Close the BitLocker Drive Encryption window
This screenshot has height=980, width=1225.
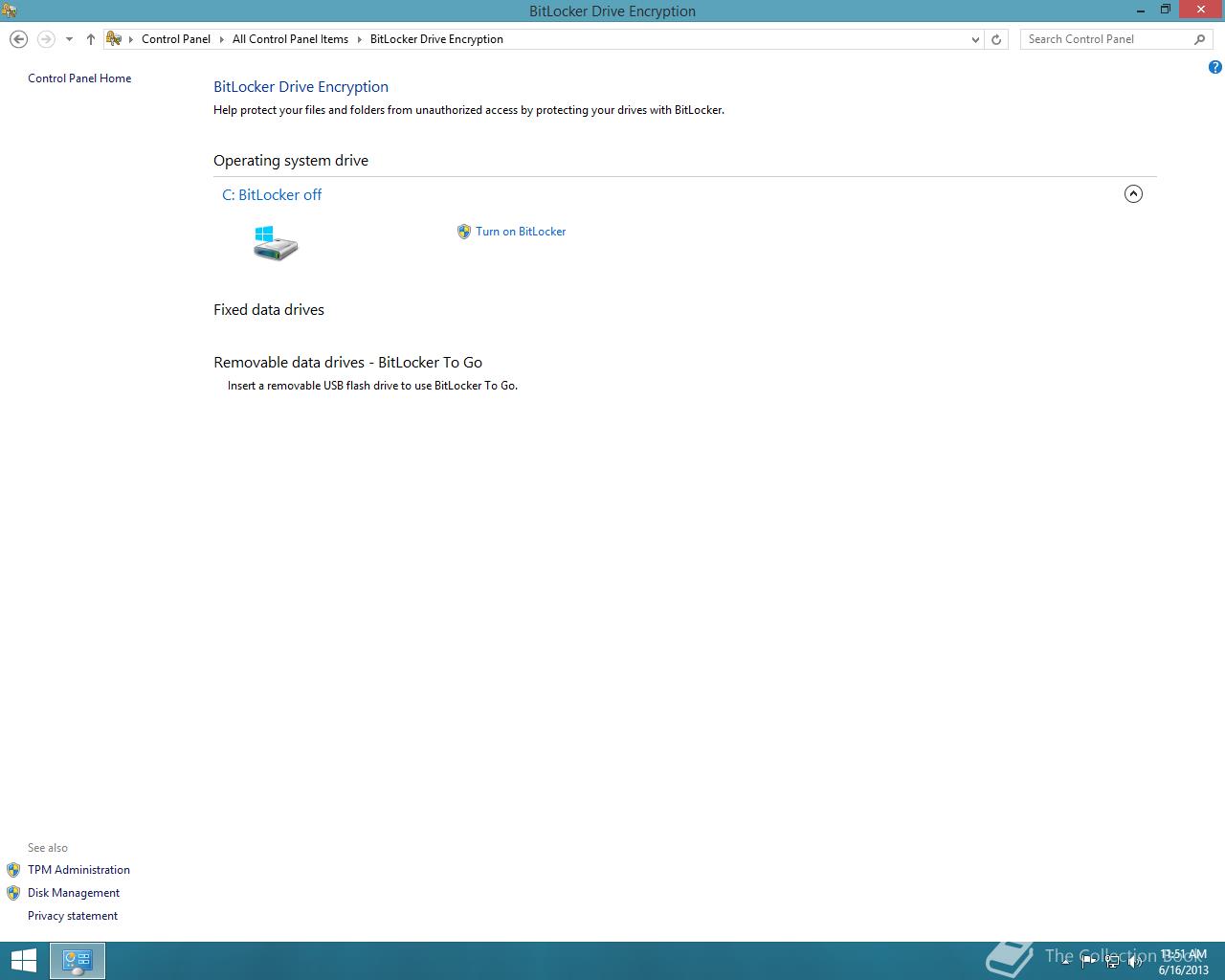point(1200,10)
